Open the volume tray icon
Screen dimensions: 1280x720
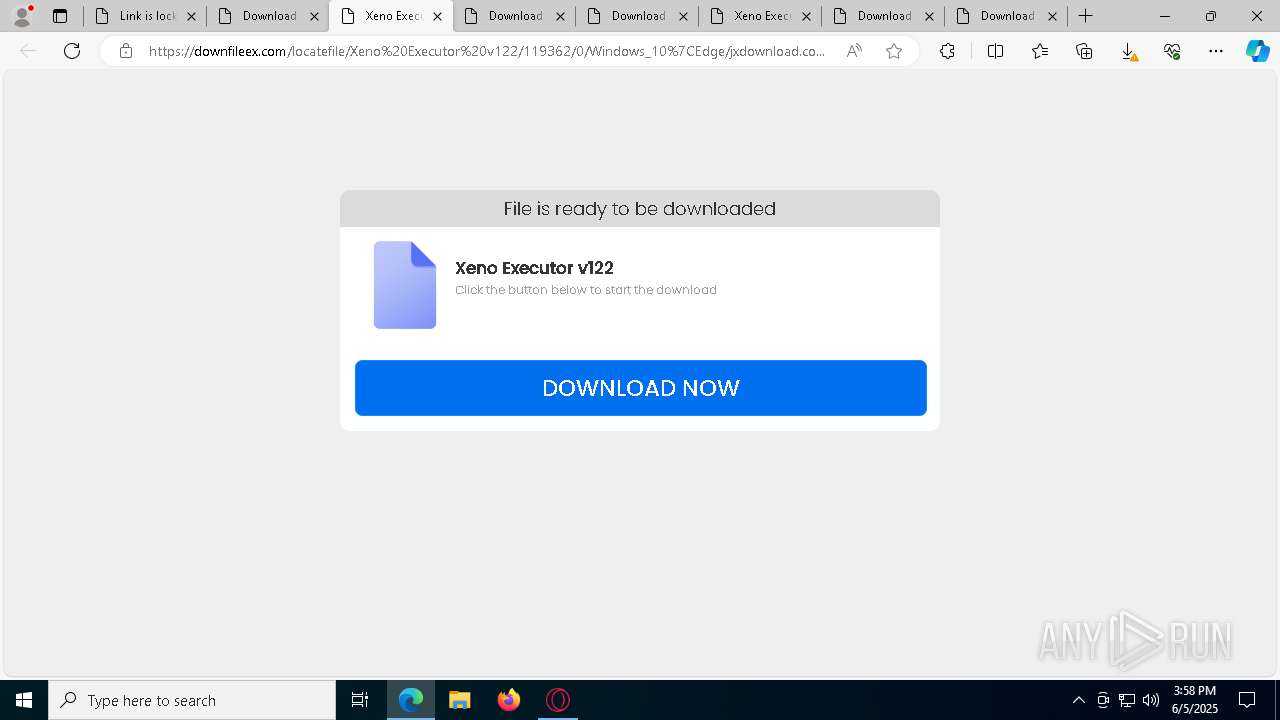click(x=1151, y=700)
